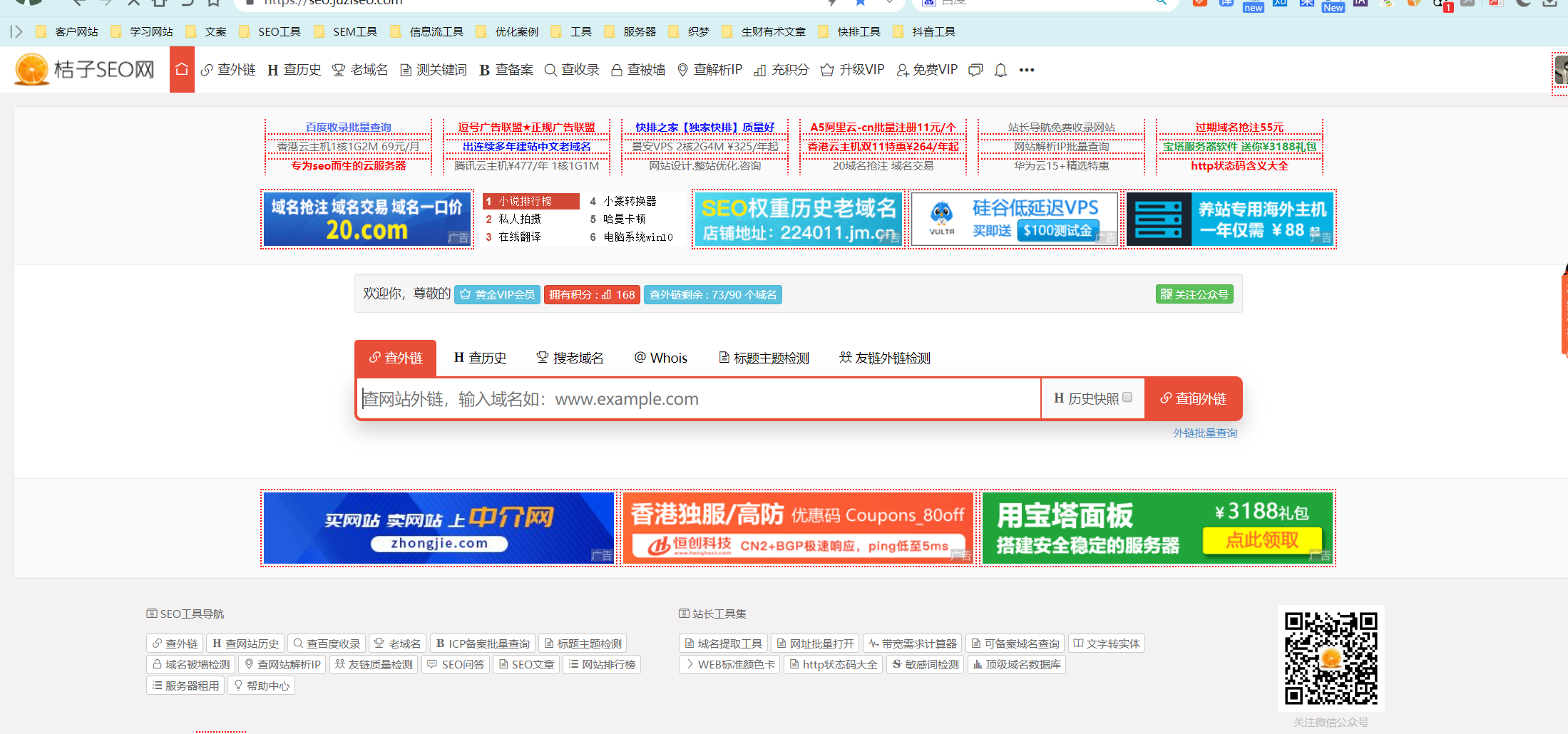Select the 查备案 ICP lookup tool

pos(506,69)
